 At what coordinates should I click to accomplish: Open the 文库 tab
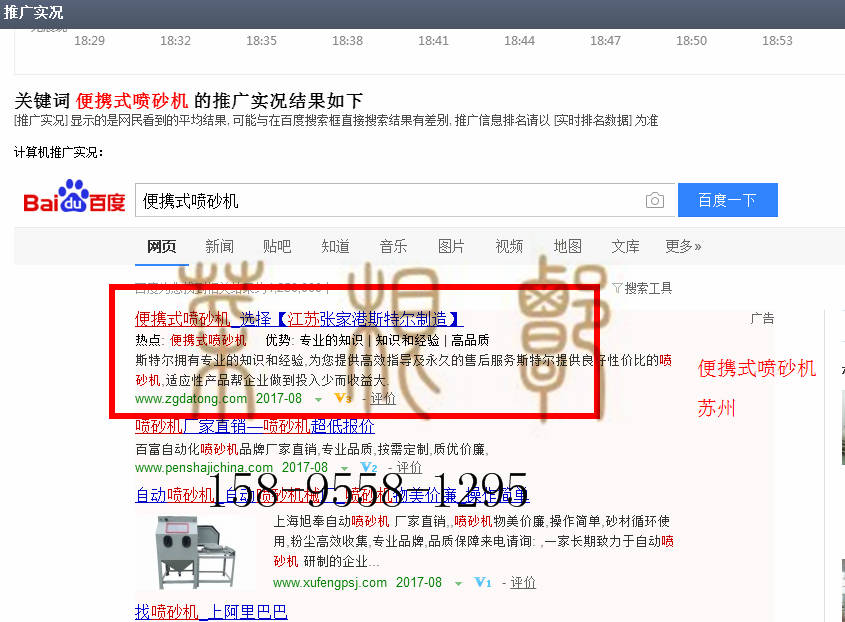[625, 246]
